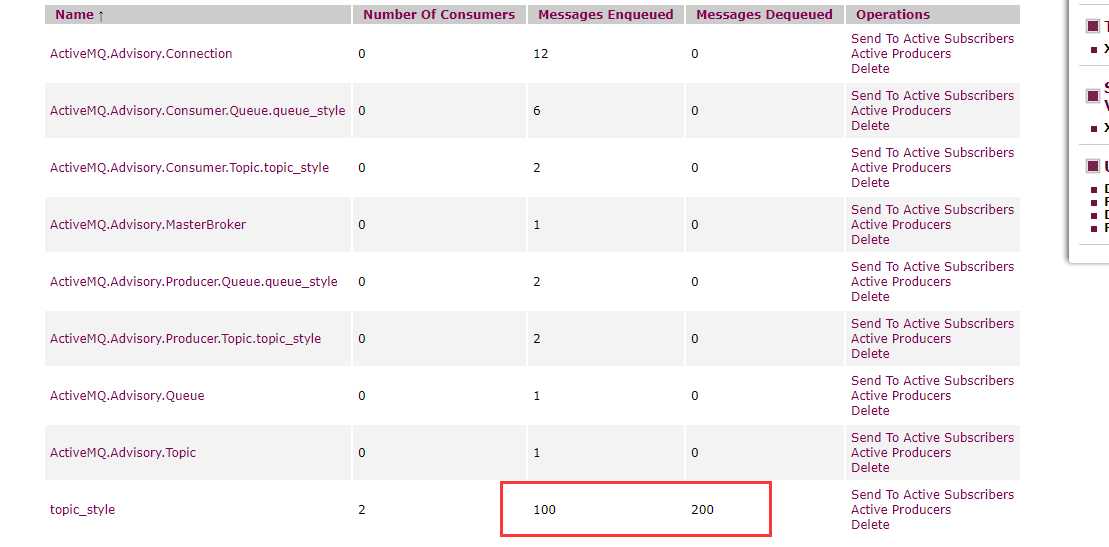The width and height of the screenshot is (1109, 547).
Task: Select enqueued value 12 for Advisory.Connection
Action: 540,54
